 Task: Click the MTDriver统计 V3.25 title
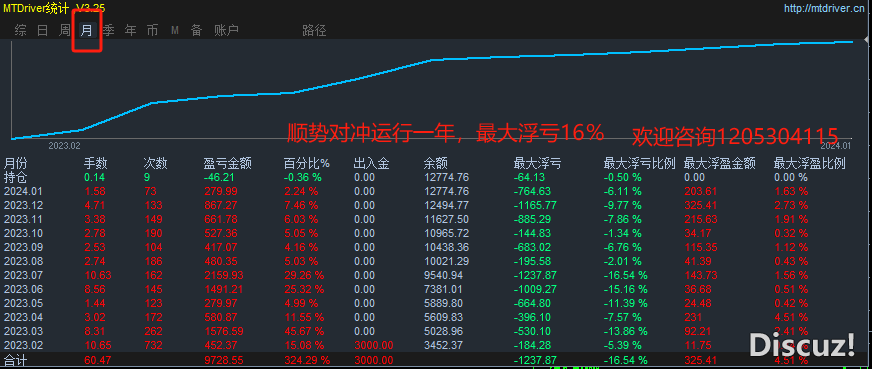coord(54,8)
